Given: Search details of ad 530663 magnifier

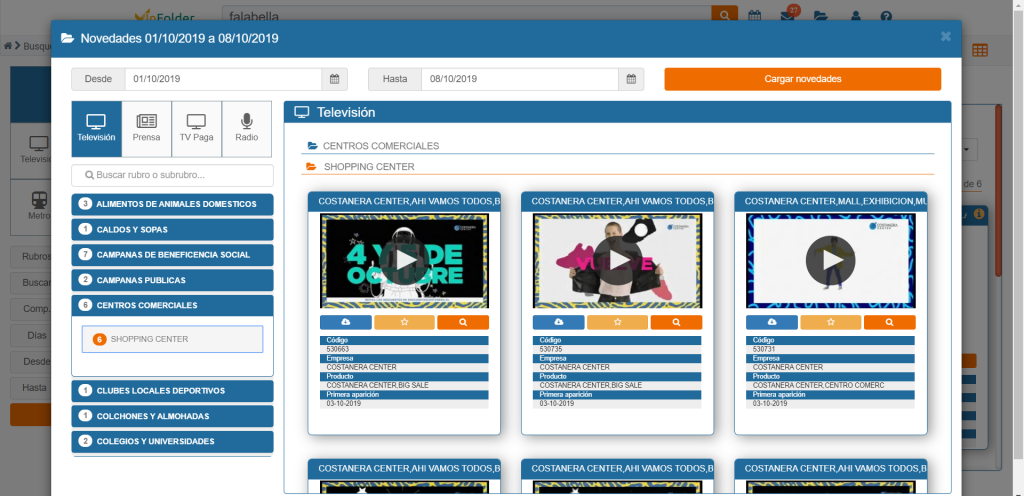Looking at the screenshot, I should click(x=463, y=322).
